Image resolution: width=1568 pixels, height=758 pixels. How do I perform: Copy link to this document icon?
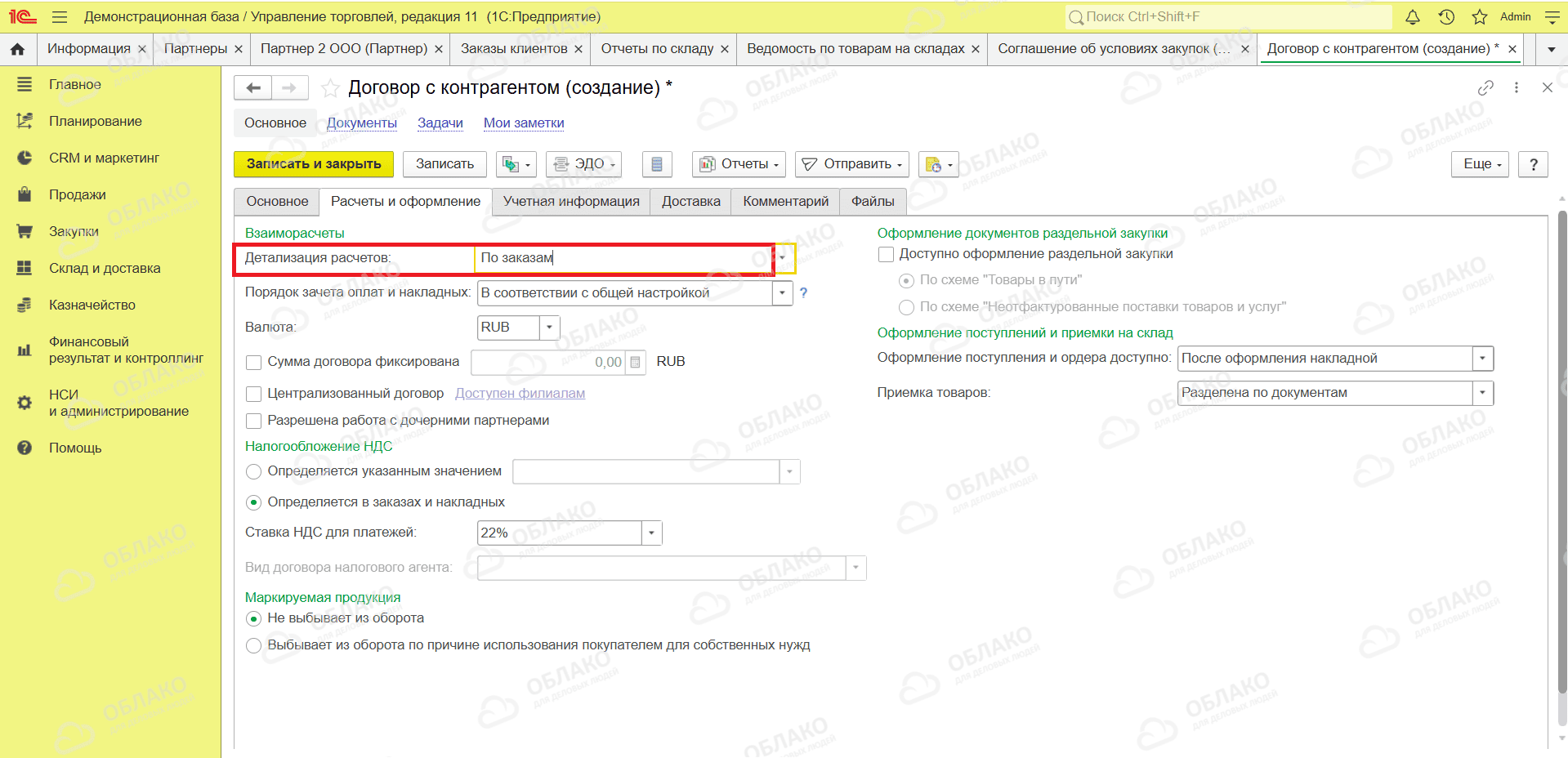pyautogui.click(x=1485, y=87)
